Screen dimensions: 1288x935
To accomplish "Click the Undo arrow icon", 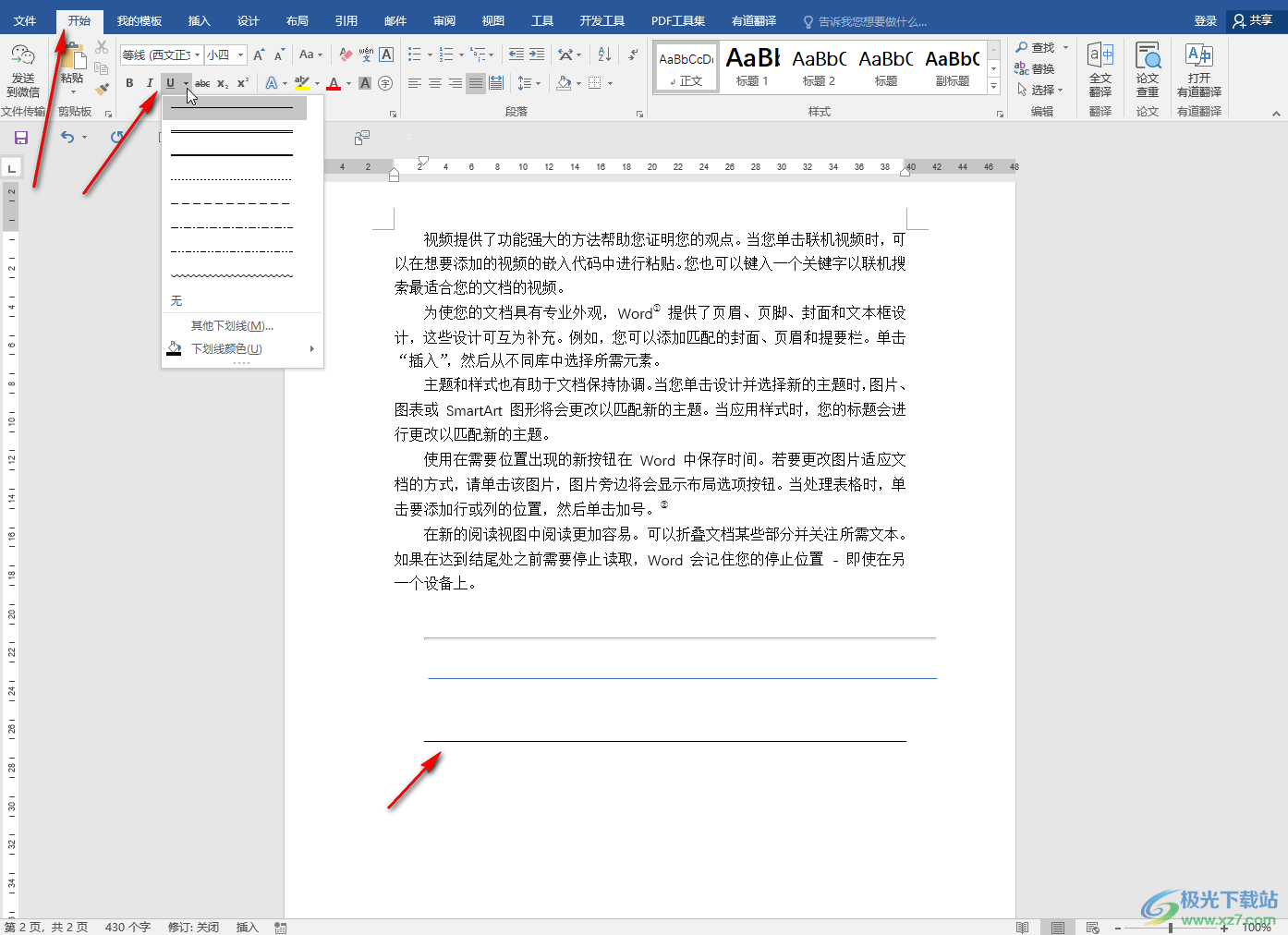I will pyautogui.click(x=67, y=137).
